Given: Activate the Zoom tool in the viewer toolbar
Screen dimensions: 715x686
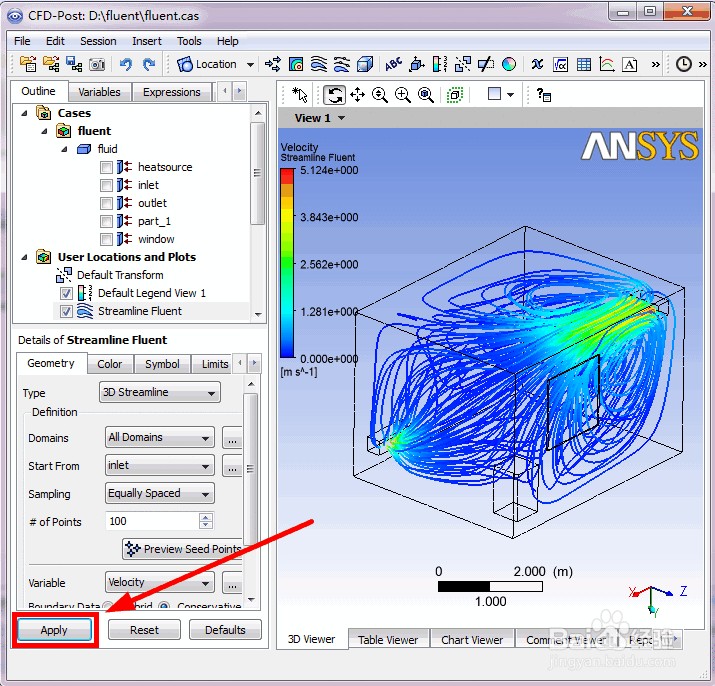Looking at the screenshot, I should (380, 95).
